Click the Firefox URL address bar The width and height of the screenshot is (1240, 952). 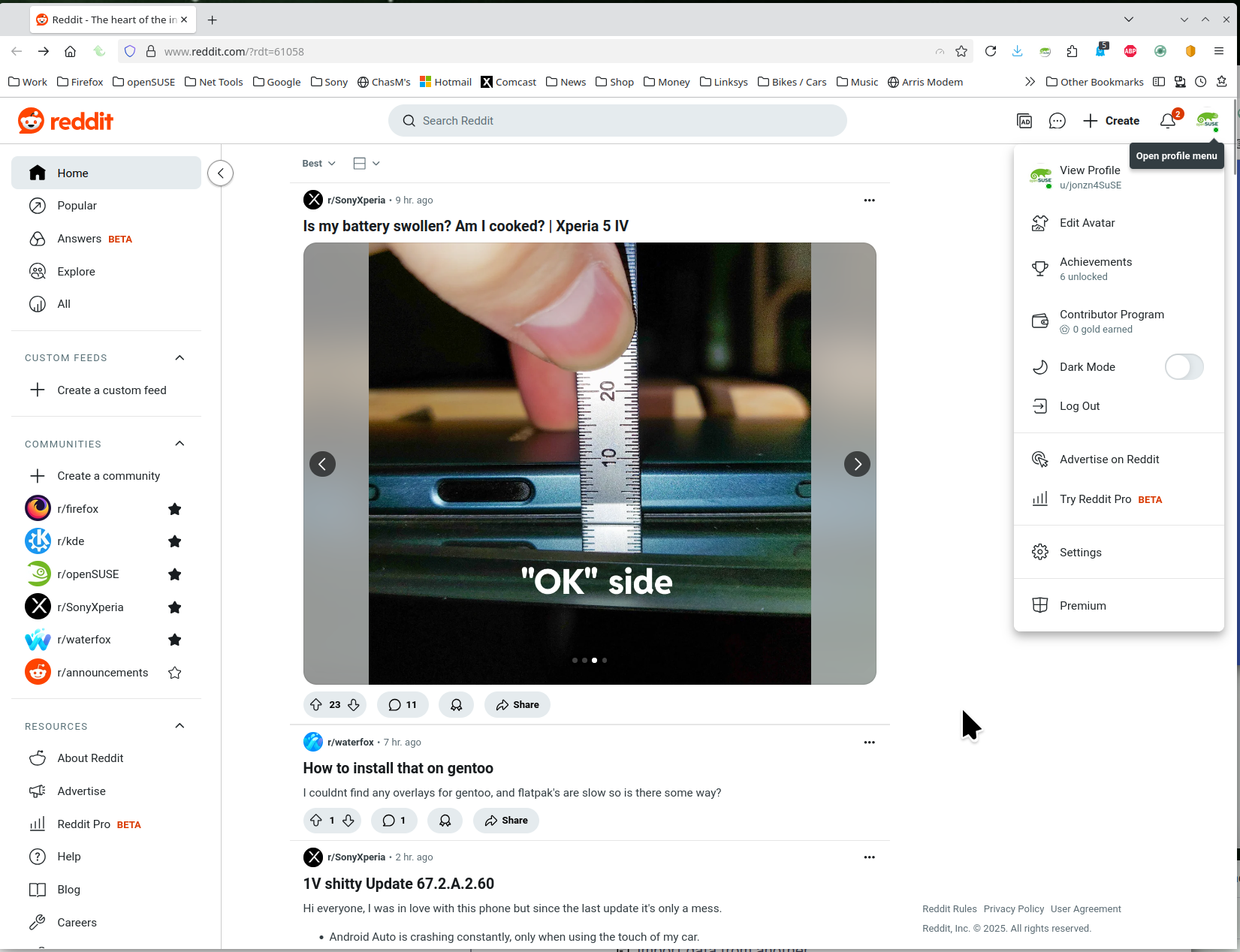click(x=545, y=51)
